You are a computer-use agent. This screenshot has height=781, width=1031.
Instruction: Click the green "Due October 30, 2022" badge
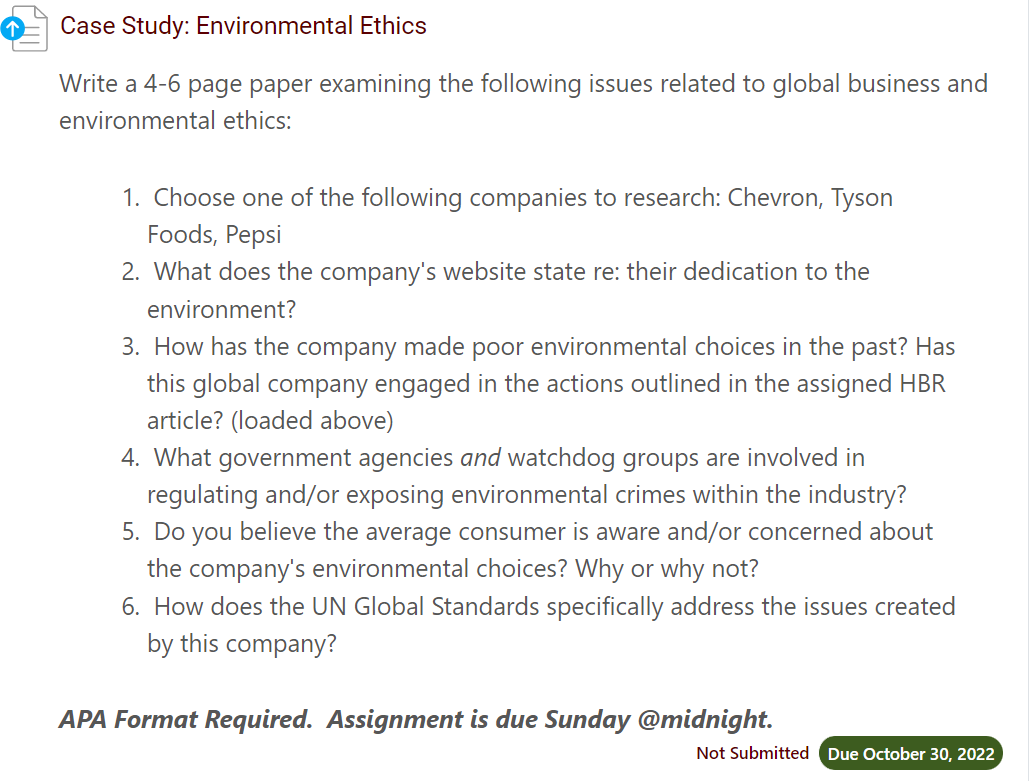coord(911,753)
